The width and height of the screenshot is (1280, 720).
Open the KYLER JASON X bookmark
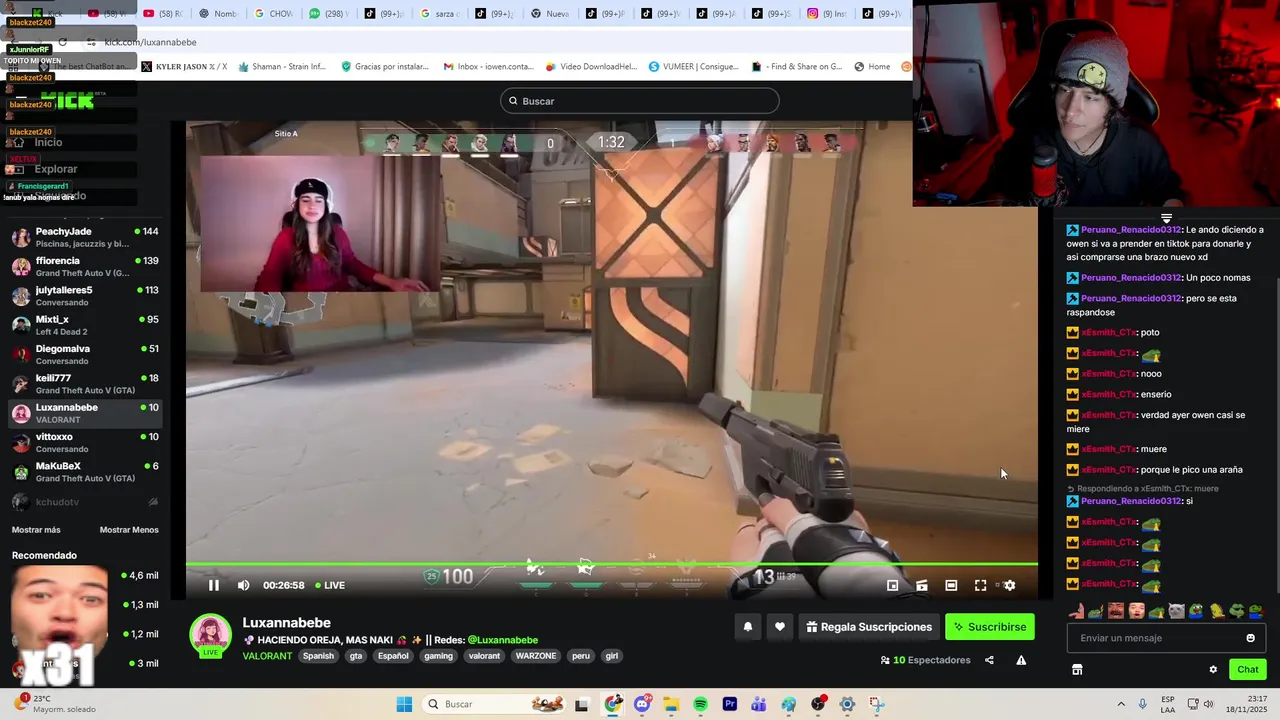coord(185,67)
